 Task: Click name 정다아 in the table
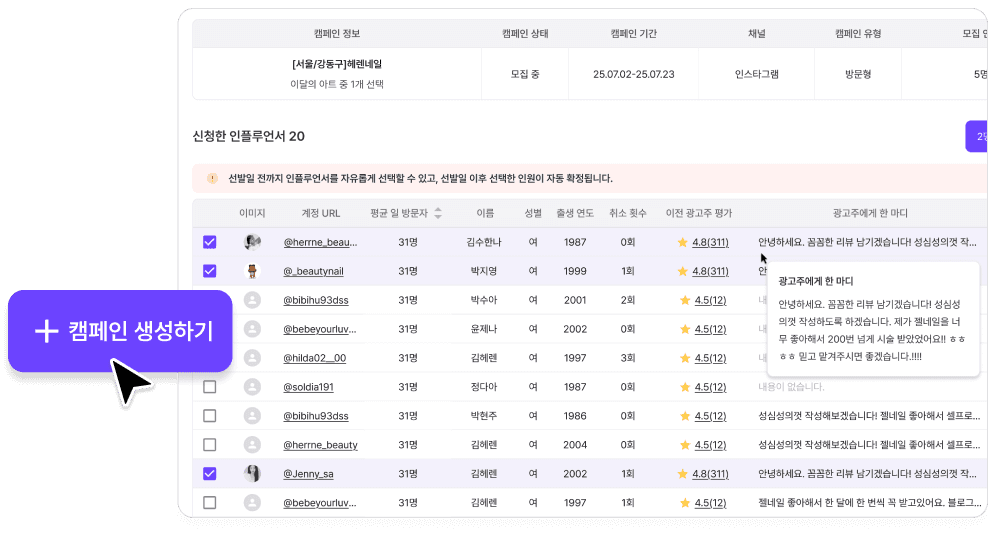coord(483,387)
